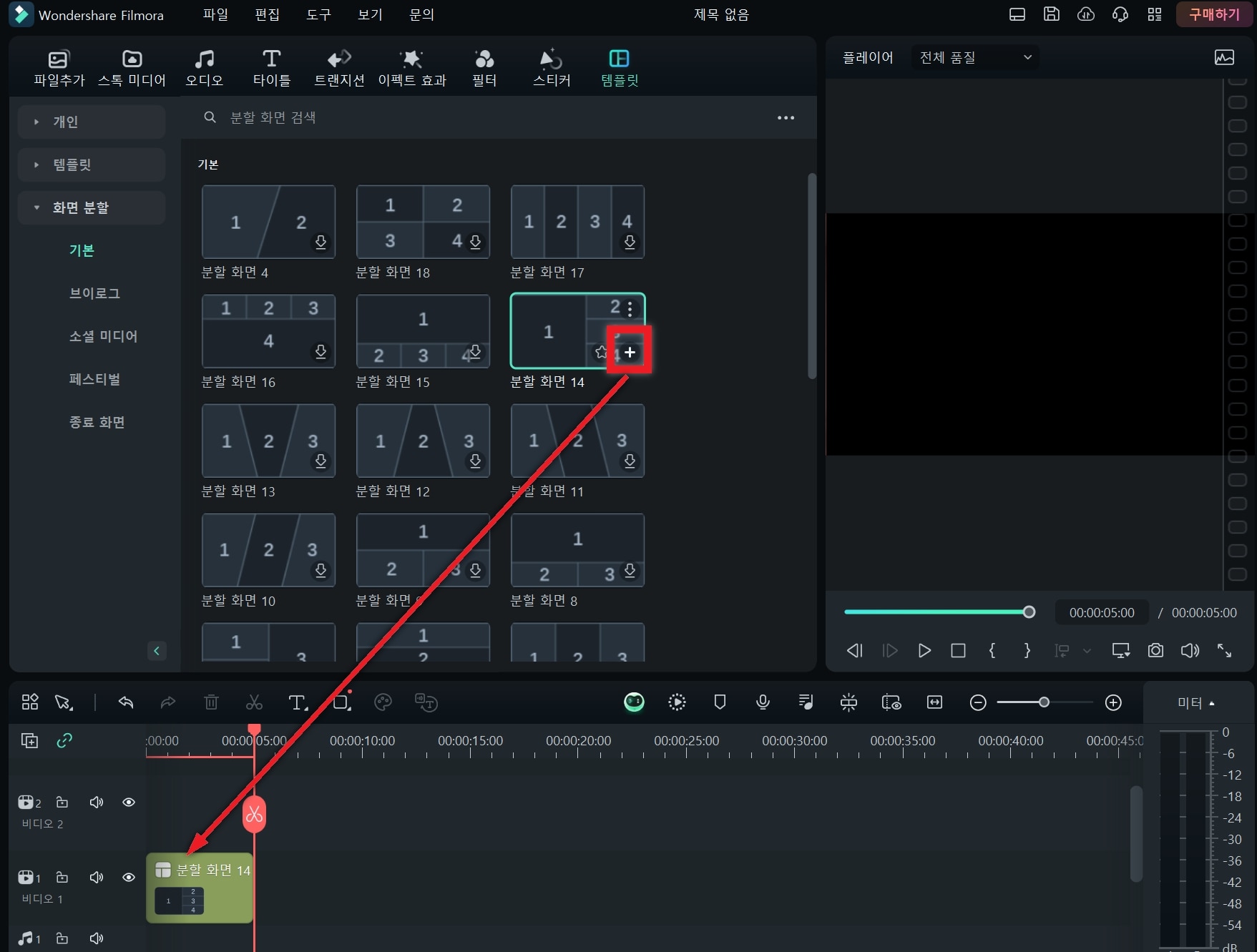Add 분할 화면 14 to favorites star
The image size is (1257, 952).
(601, 352)
